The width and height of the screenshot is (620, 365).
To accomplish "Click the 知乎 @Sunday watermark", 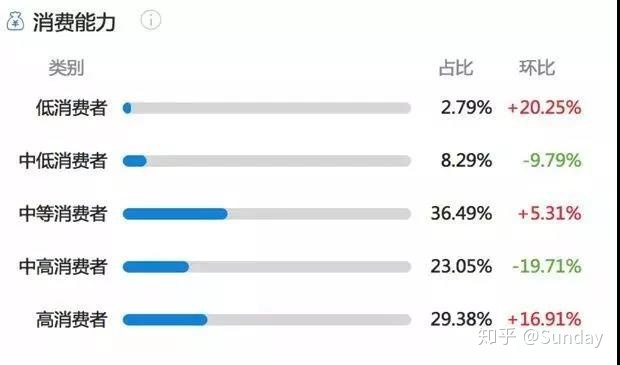I will [540, 337].
